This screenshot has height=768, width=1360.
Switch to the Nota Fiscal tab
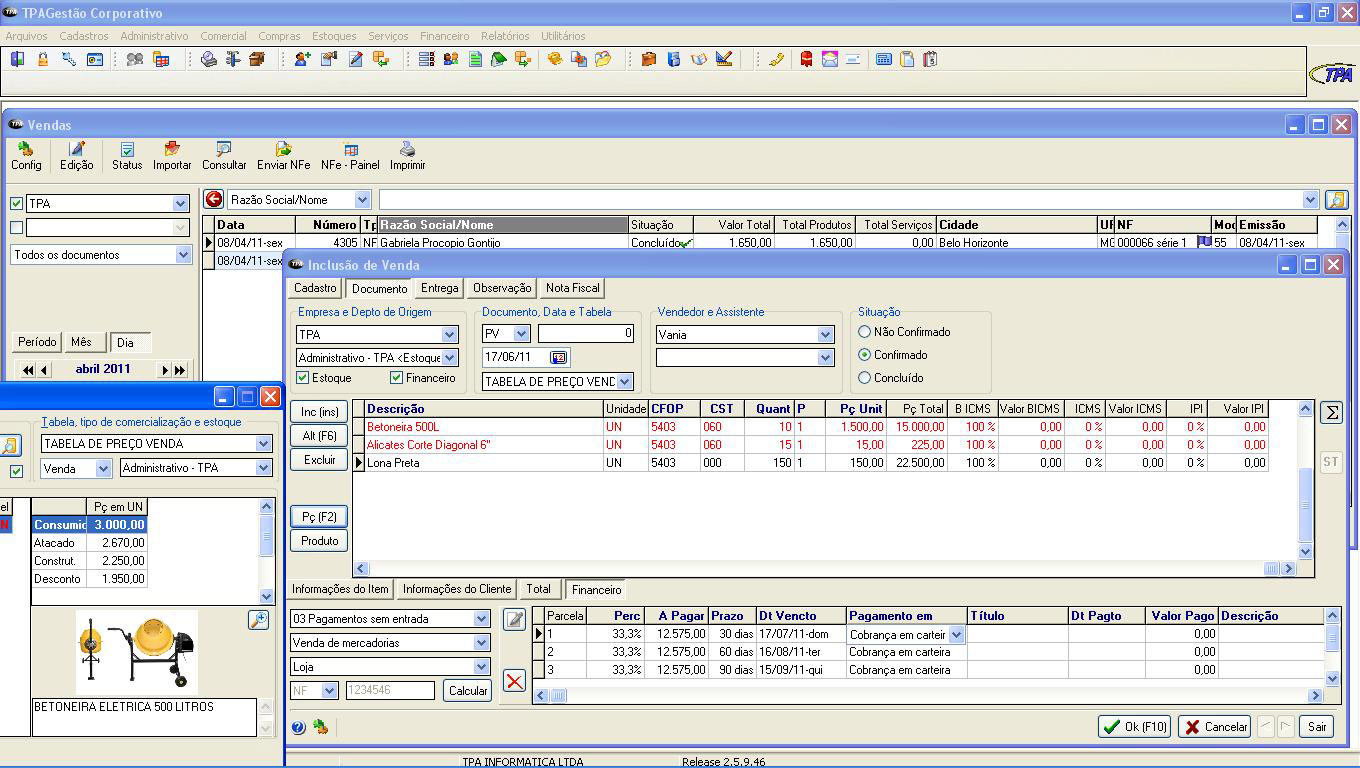[572, 288]
